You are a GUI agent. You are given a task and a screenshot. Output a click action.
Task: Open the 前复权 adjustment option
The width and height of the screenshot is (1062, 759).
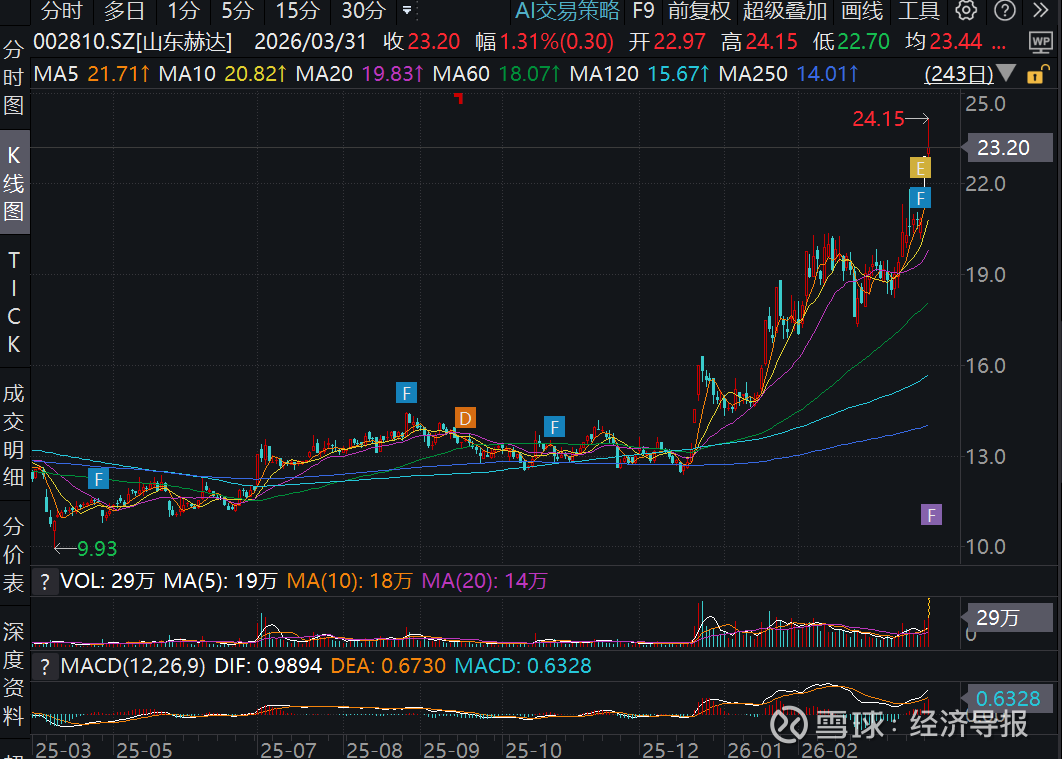699,10
